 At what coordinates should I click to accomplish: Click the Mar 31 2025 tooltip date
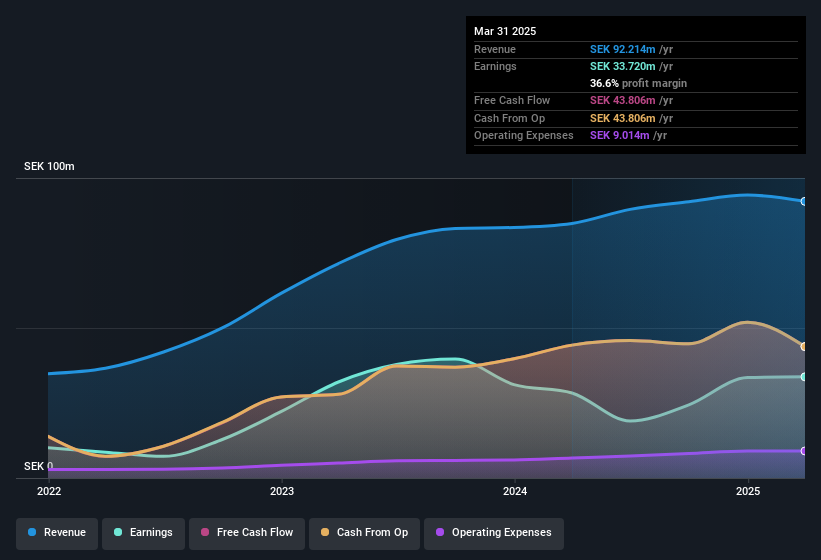coord(505,31)
